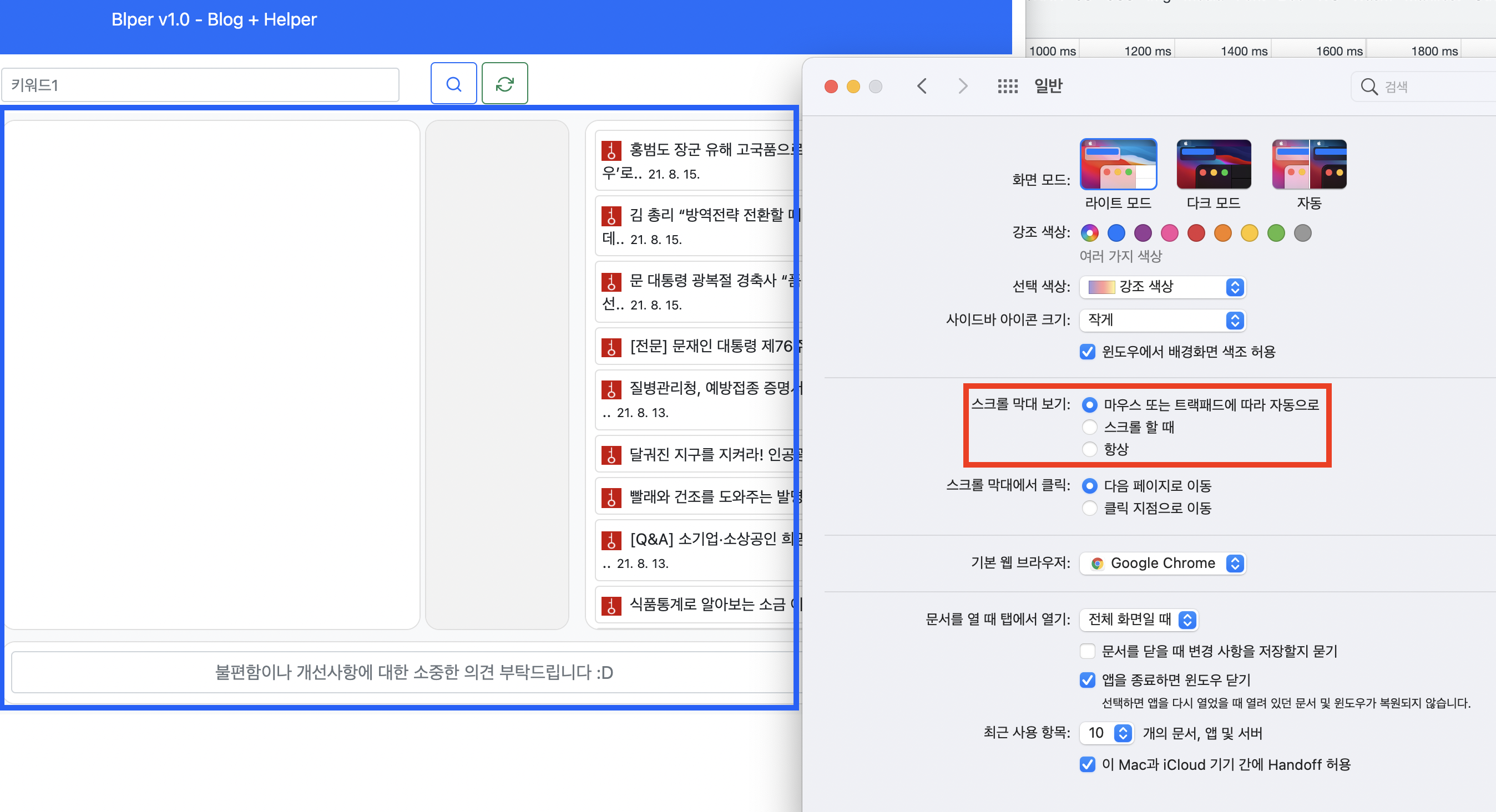Select the 라이트 모드 appearance thumbnail
This screenshot has width=1496, height=812.
[x=1118, y=164]
